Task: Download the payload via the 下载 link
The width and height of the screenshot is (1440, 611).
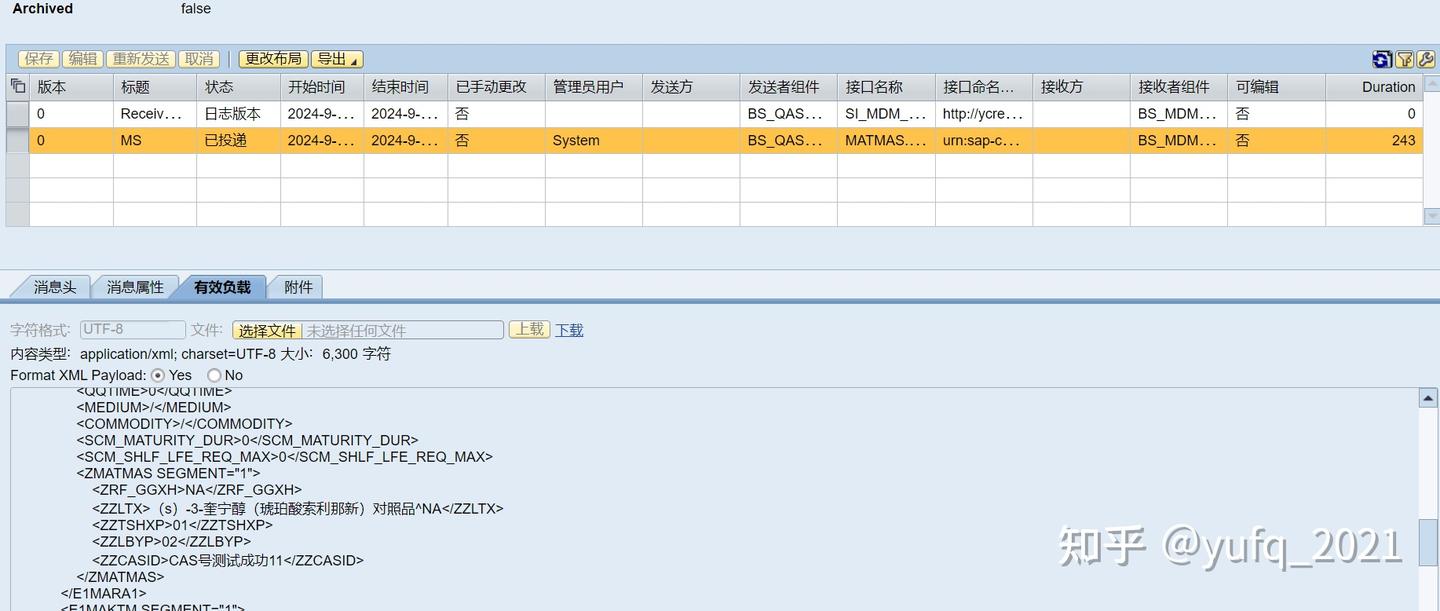Action: pos(568,329)
